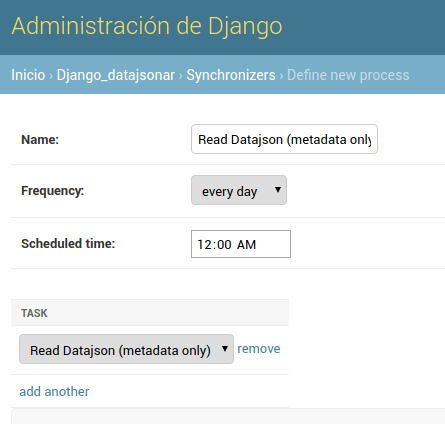Click the Name: field label

tap(40, 139)
